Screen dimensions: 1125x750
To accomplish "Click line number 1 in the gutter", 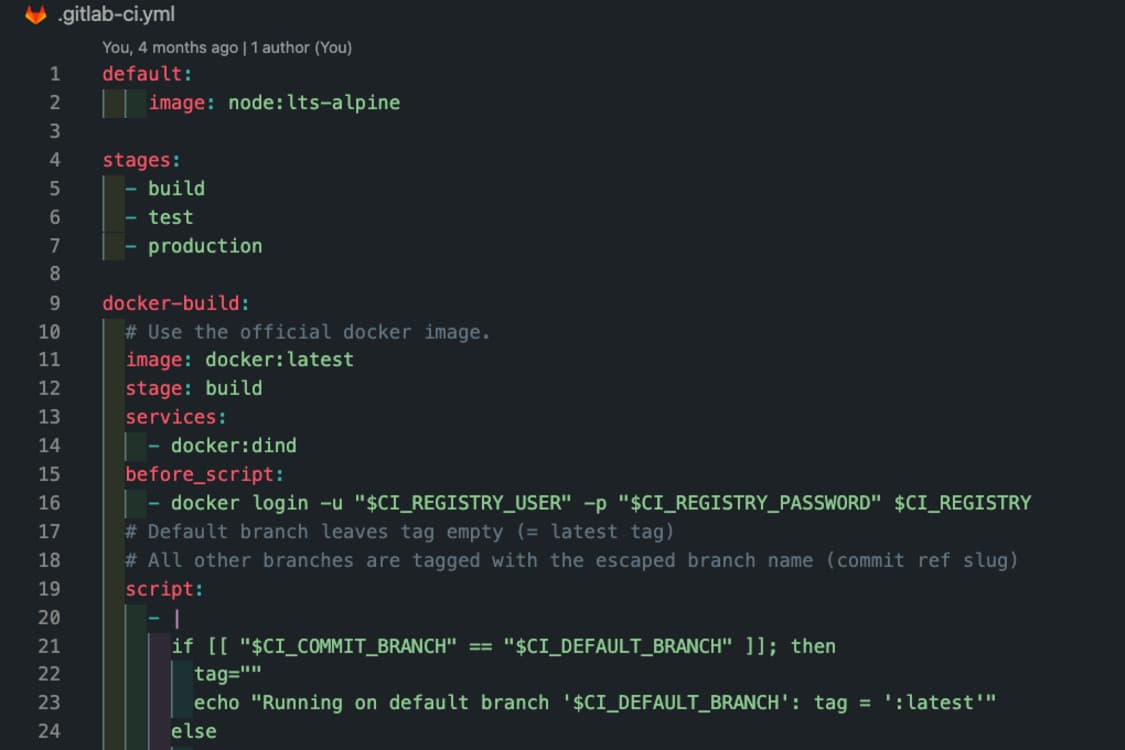I will [54, 74].
